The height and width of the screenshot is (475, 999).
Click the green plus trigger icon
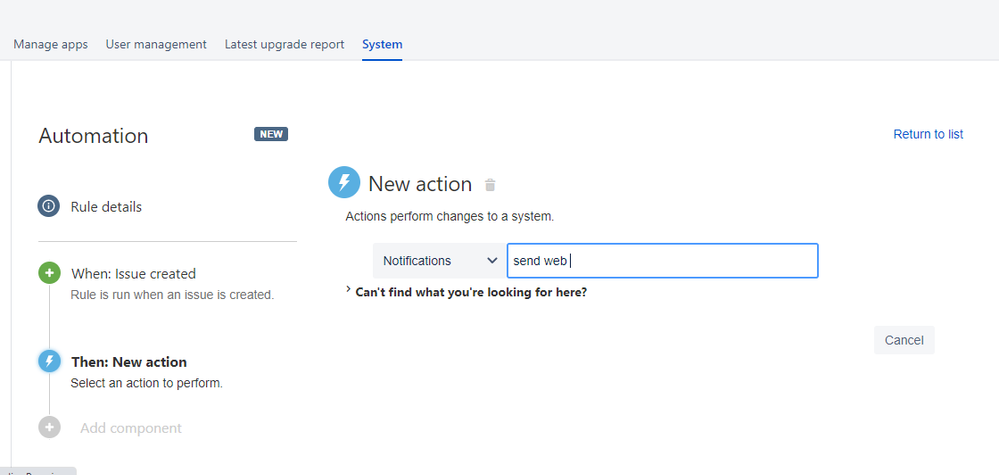49,273
